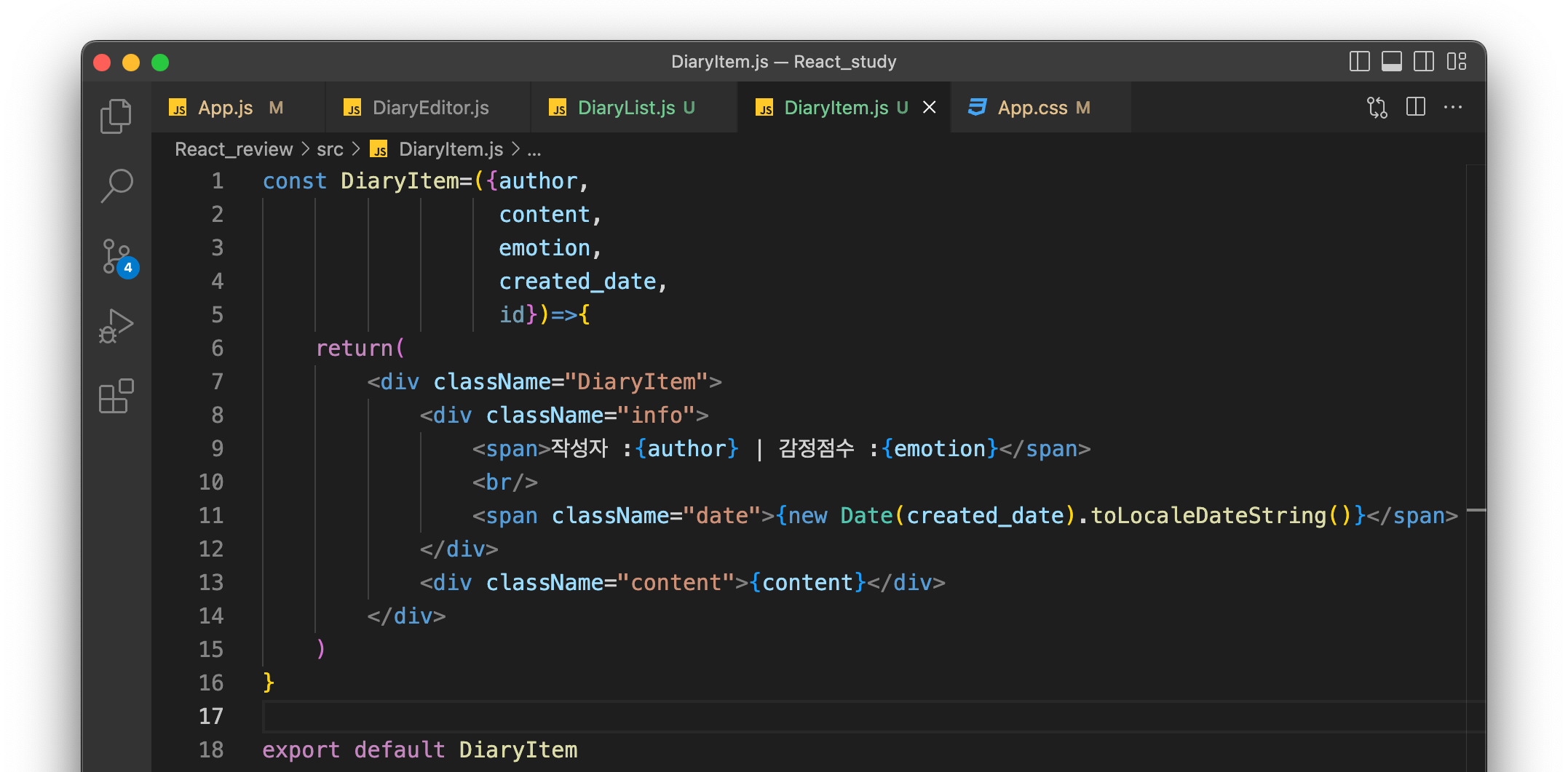Image resolution: width=1568 pixels, height=772 pixels.
Task: Click the 'DiaryItem.js — React_study' window title
Action: coord(784,62)
